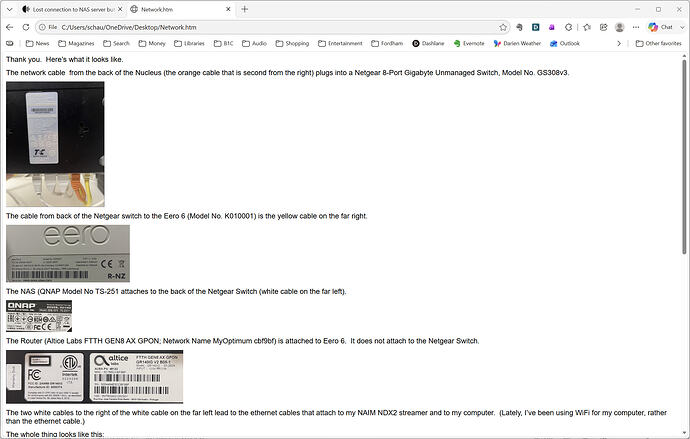Click the text 'Eero 6 (Model No. K010001)'

click(211, 216)
